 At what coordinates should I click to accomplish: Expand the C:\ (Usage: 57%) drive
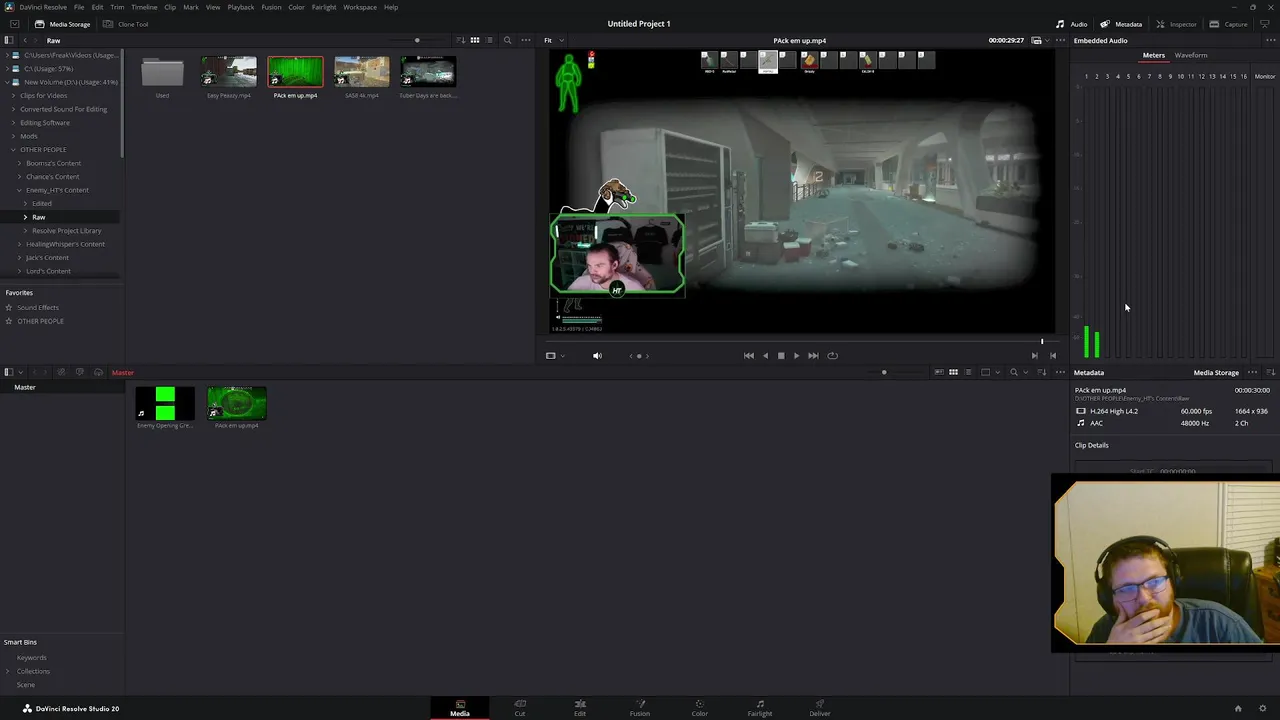tap(9, 69)
